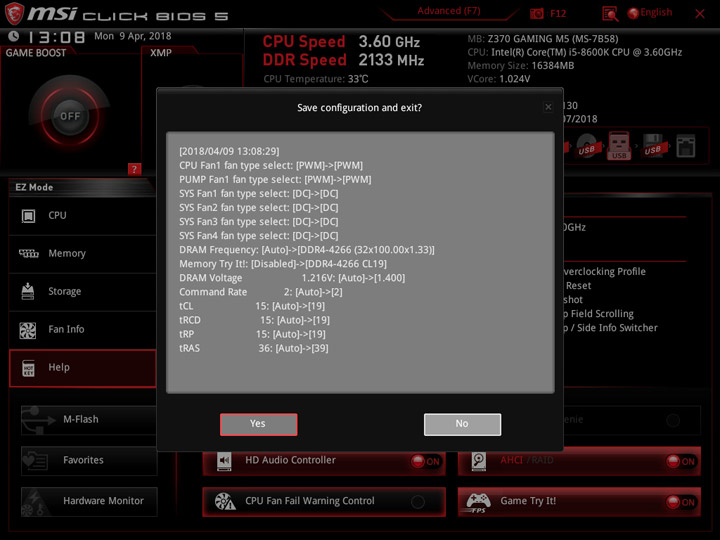Select the Help section
The height and width of the screenshot is (540, 720).
tap(82, 368)
